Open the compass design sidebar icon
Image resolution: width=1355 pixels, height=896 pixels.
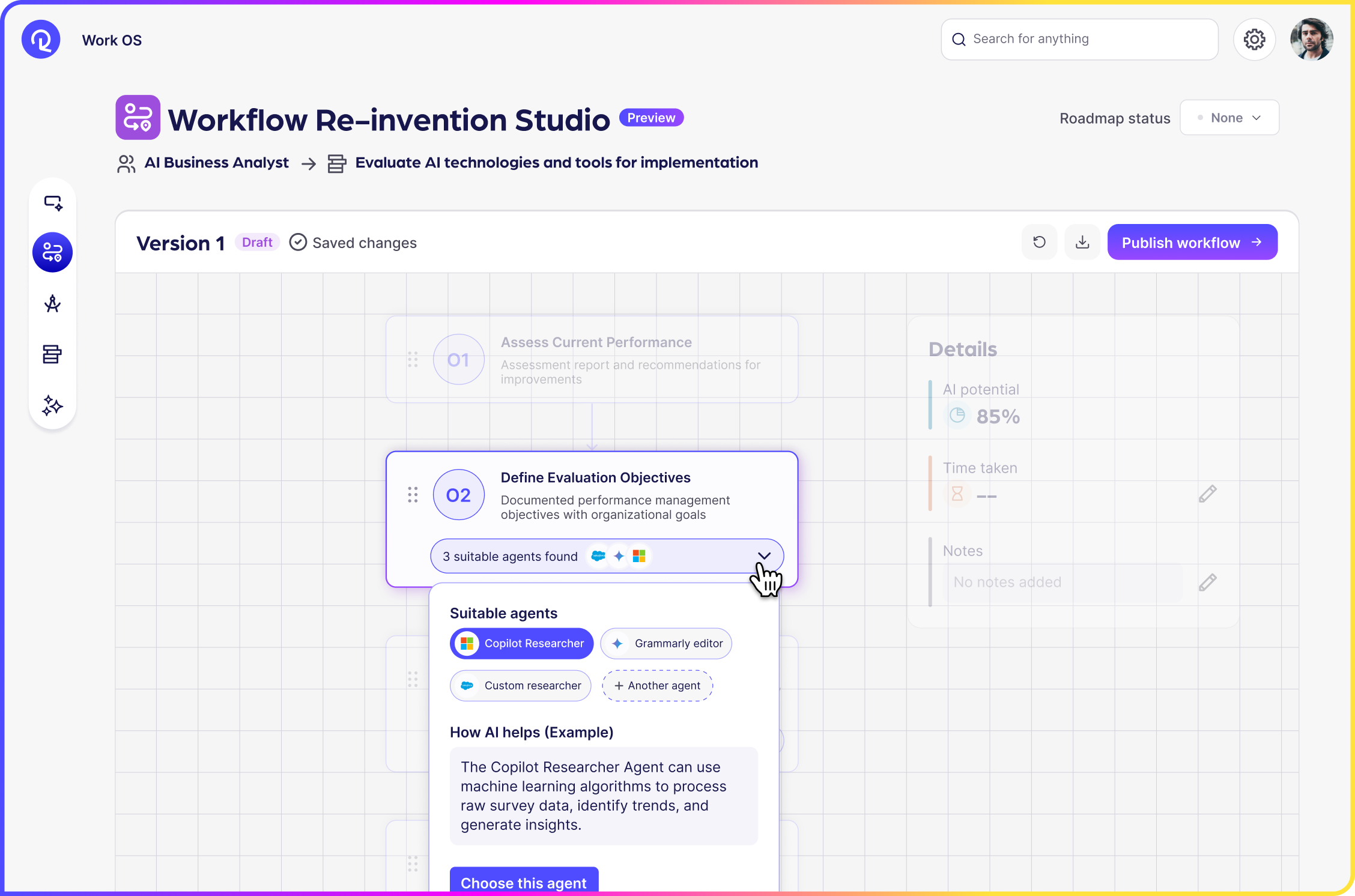pos(53,304)
